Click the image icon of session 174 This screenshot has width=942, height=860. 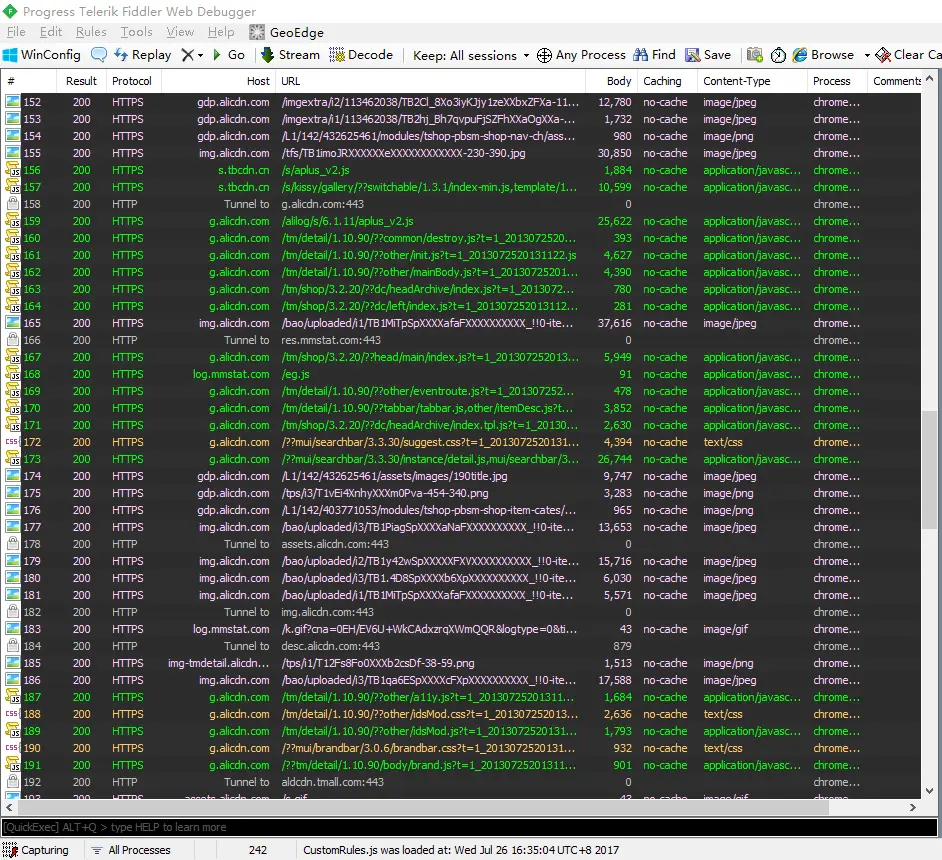[x=13, y=476]
